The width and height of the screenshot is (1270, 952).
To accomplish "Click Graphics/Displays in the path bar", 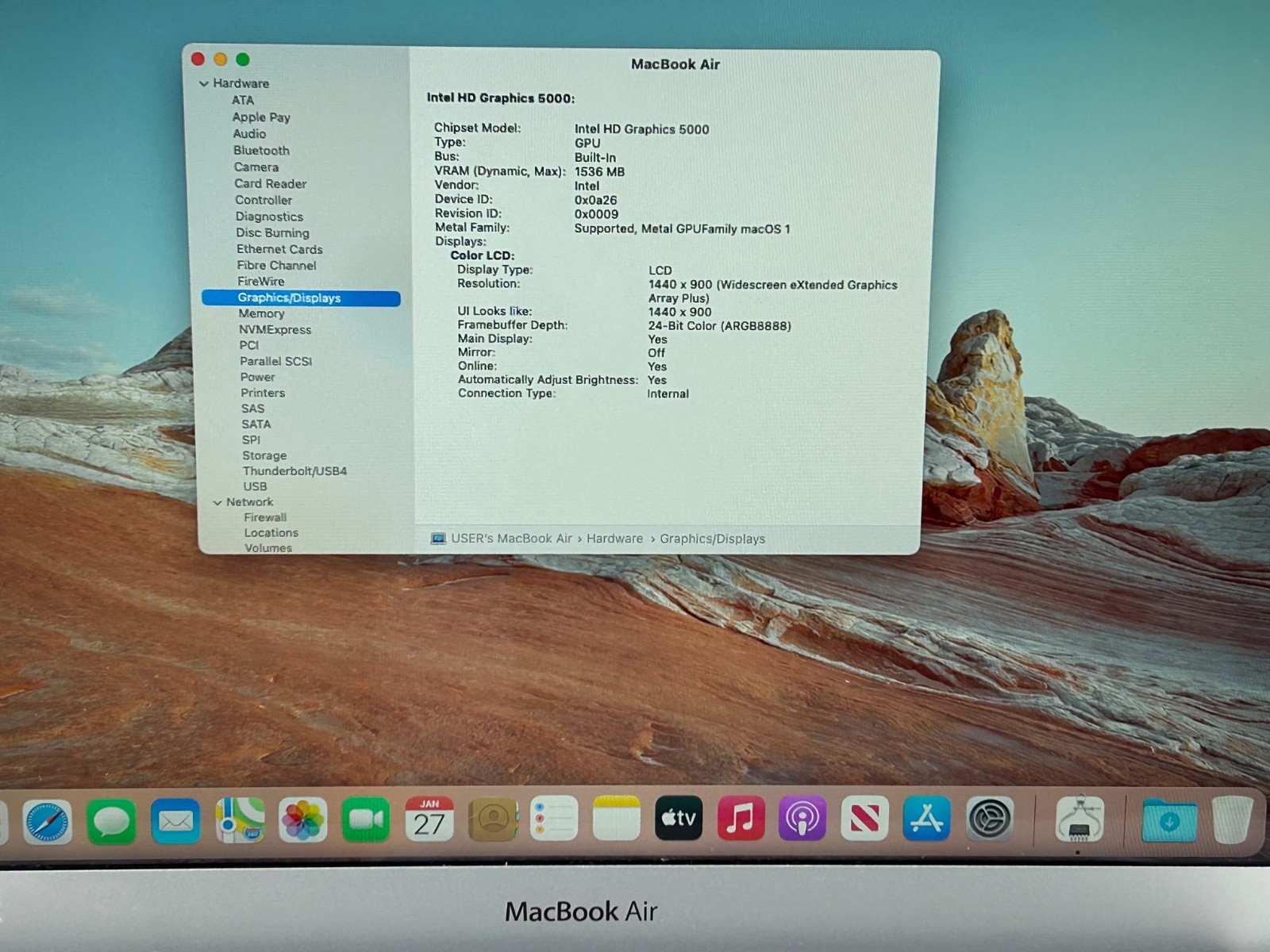I will 713,539.
